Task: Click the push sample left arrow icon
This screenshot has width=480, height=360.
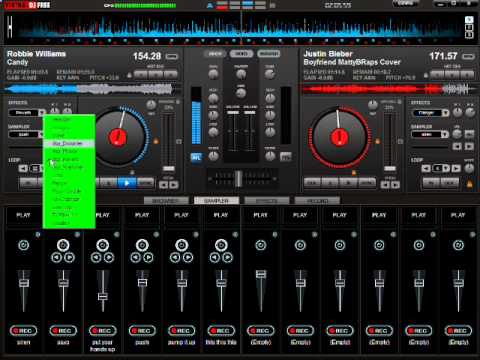Action: (136, 258)
